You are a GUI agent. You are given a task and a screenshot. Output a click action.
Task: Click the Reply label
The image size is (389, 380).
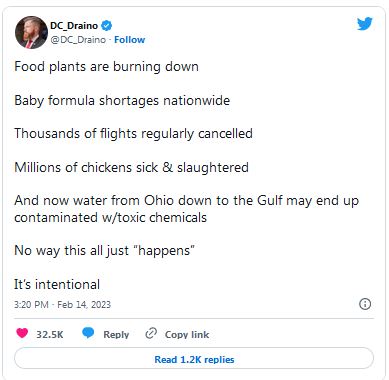point(116,334)
